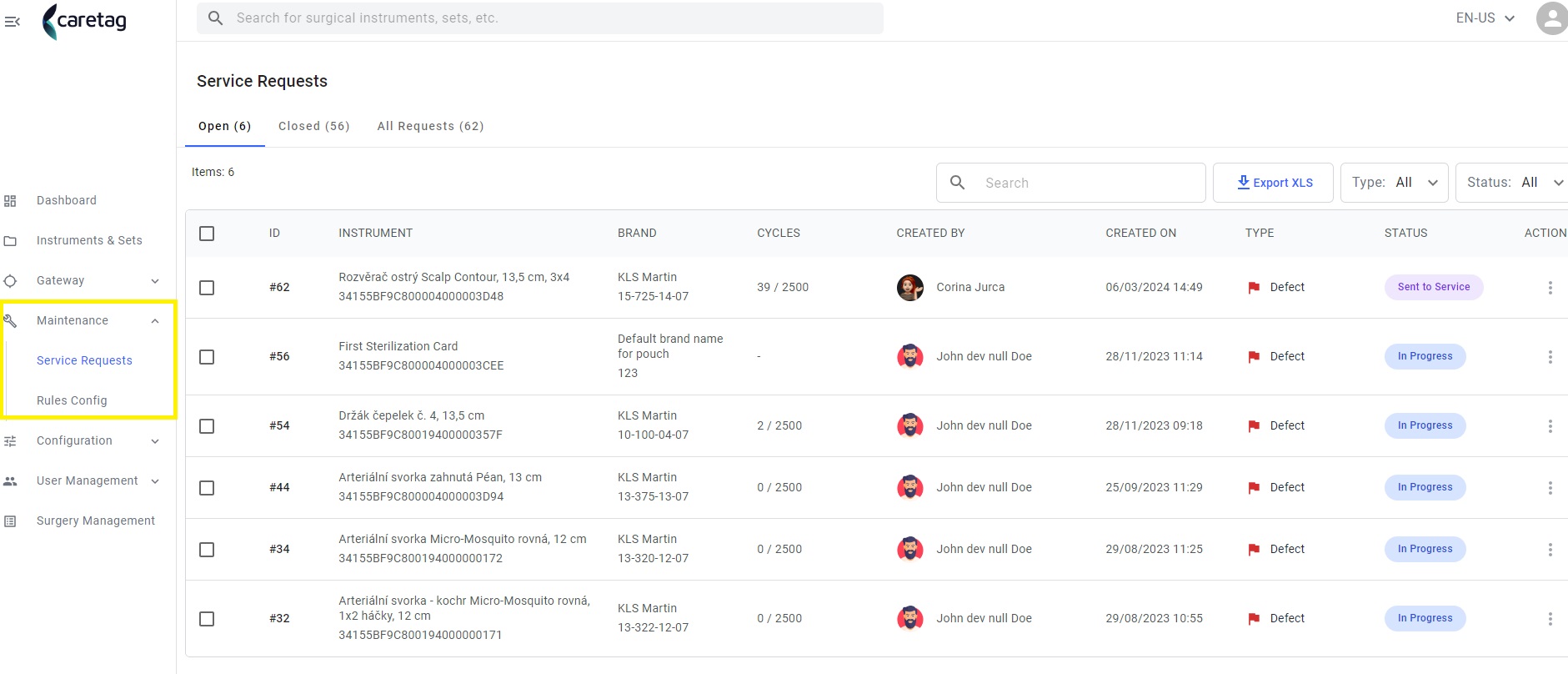Viewport: 1568px width, 674px height.
Task: Click the table Search input field
Action: (x=1070, y=183)
